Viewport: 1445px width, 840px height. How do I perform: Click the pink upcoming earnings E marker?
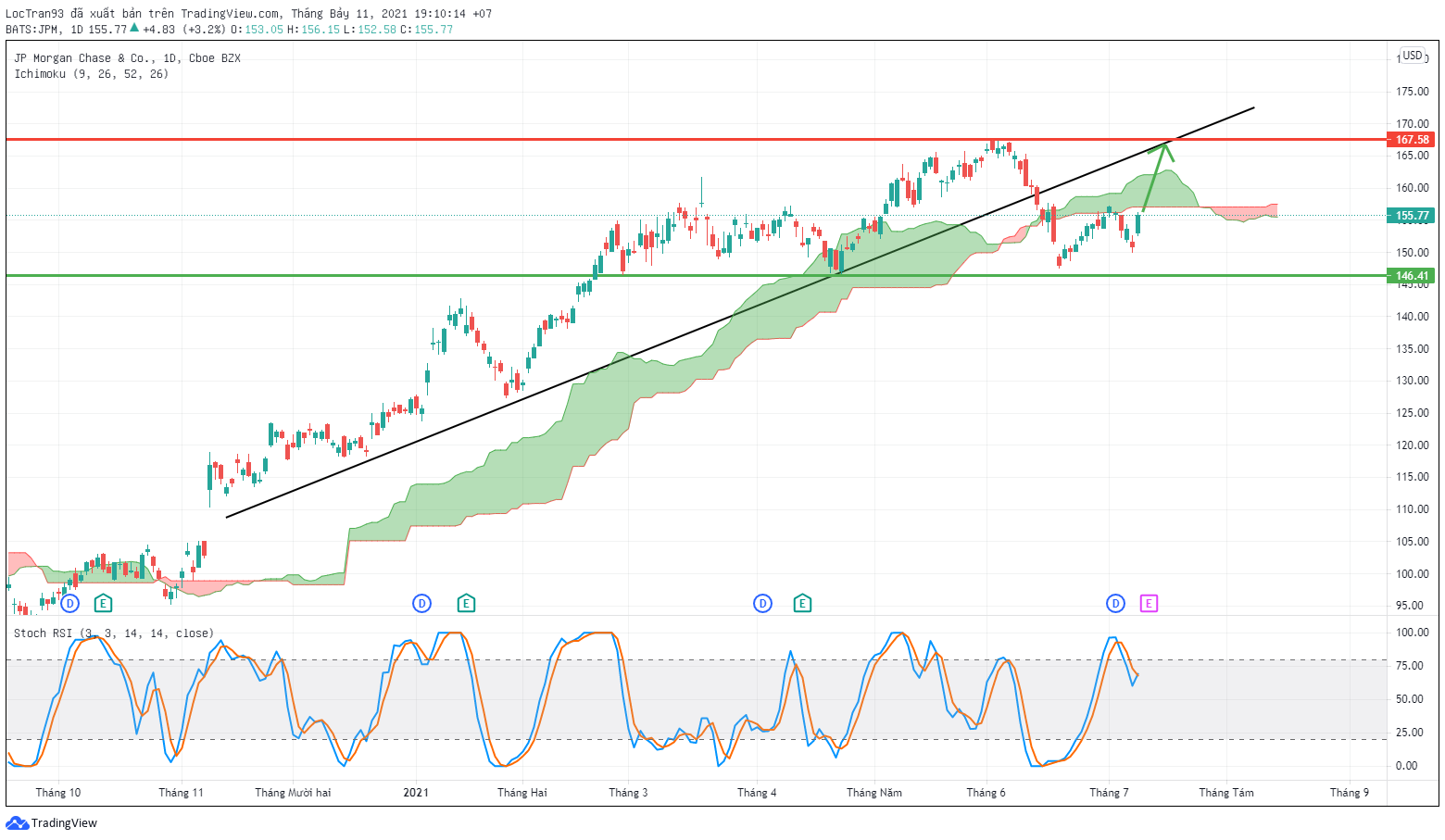point(1149,604)
